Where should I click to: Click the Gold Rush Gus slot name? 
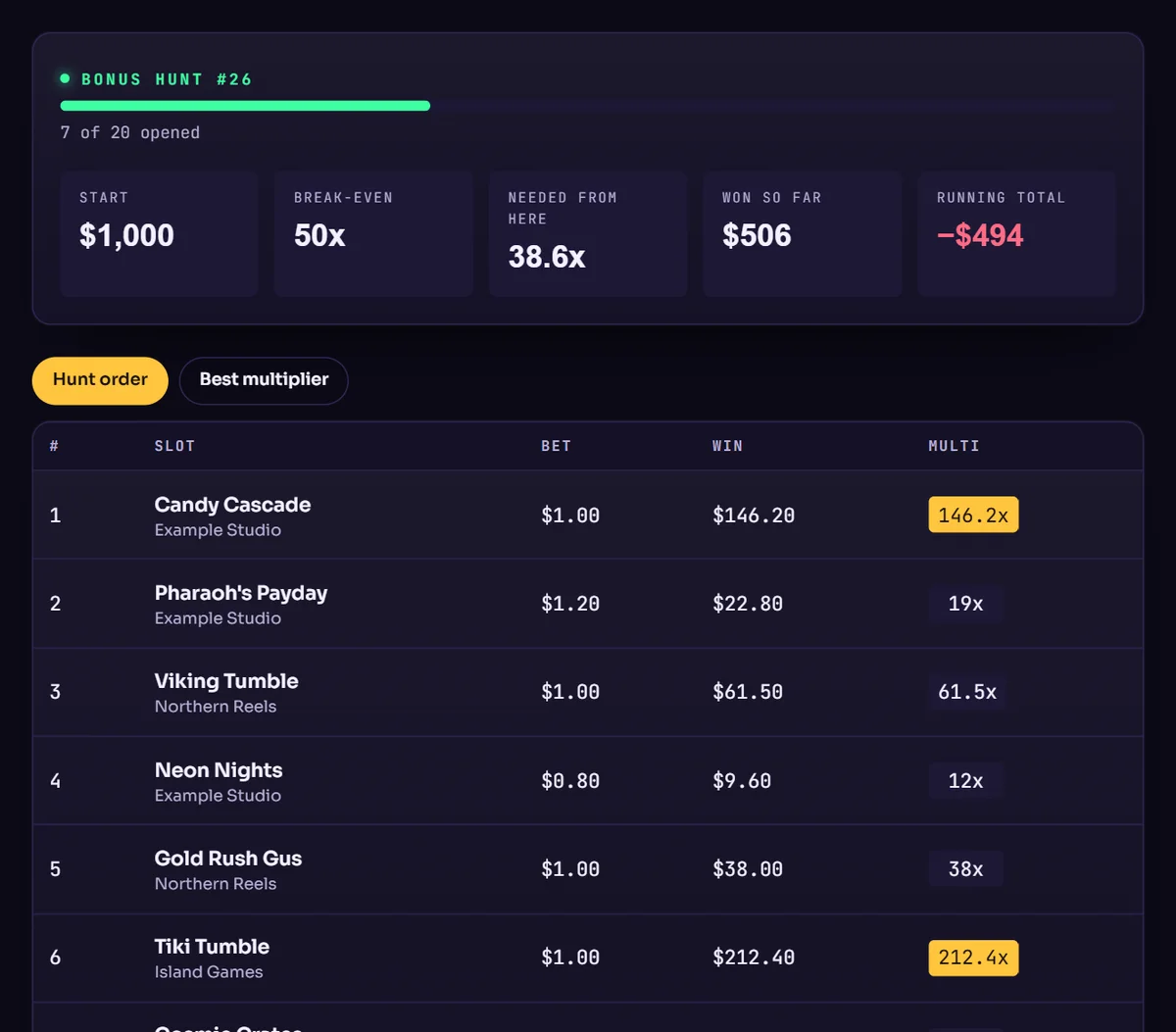pos(228,859)
